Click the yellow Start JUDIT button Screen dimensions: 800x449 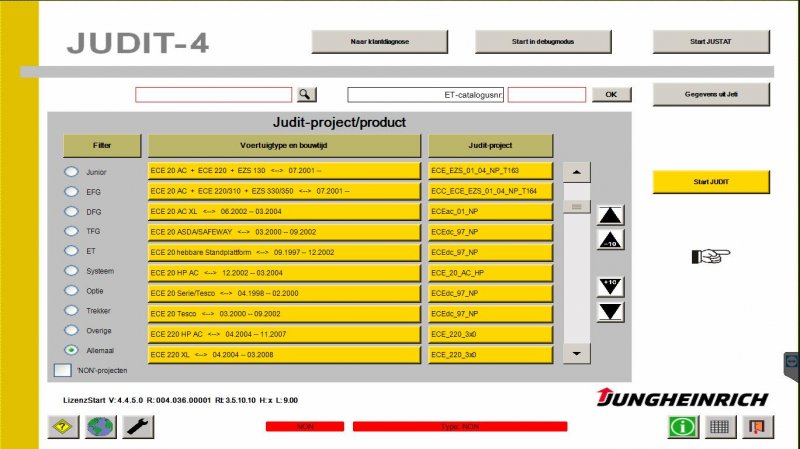point(711,182)
